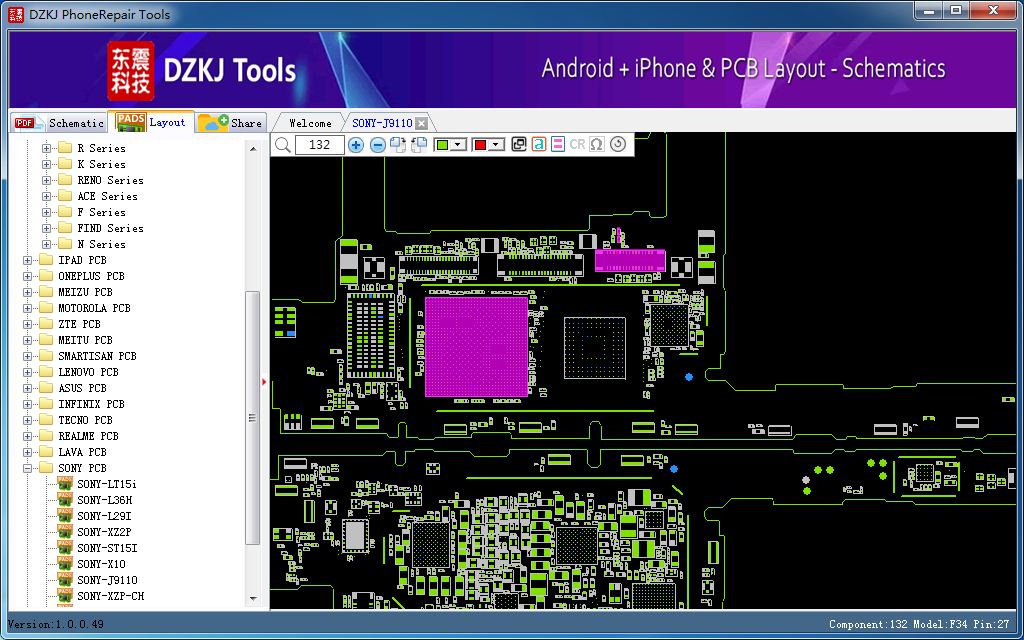Collapse the SONY PCB folder
The width and height of the screenshot is (1024, 640).
(x=27, y=468)
